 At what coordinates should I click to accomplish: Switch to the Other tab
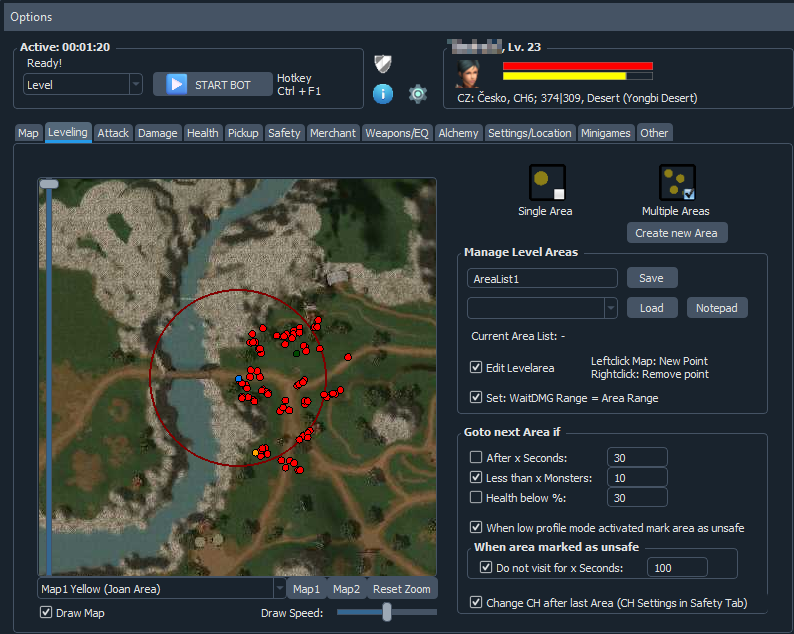654,133
